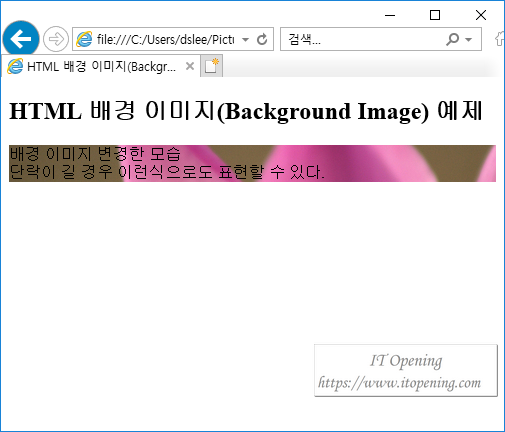This screenshot has height=432, width=505.
Task: Close the HTML 배경 이미지 tab
Action: pos(190,66)
